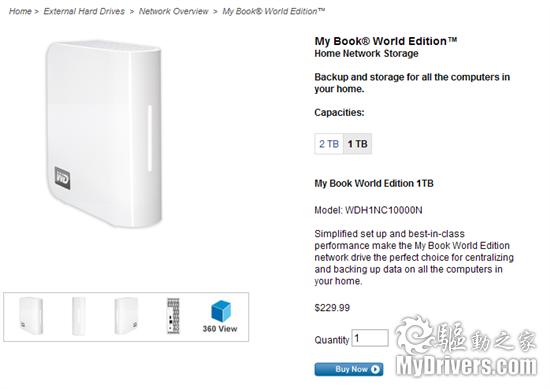Select the third angled drive thumbnail
The width and height of the screenshot is (550, 389).
pos(126,316)
